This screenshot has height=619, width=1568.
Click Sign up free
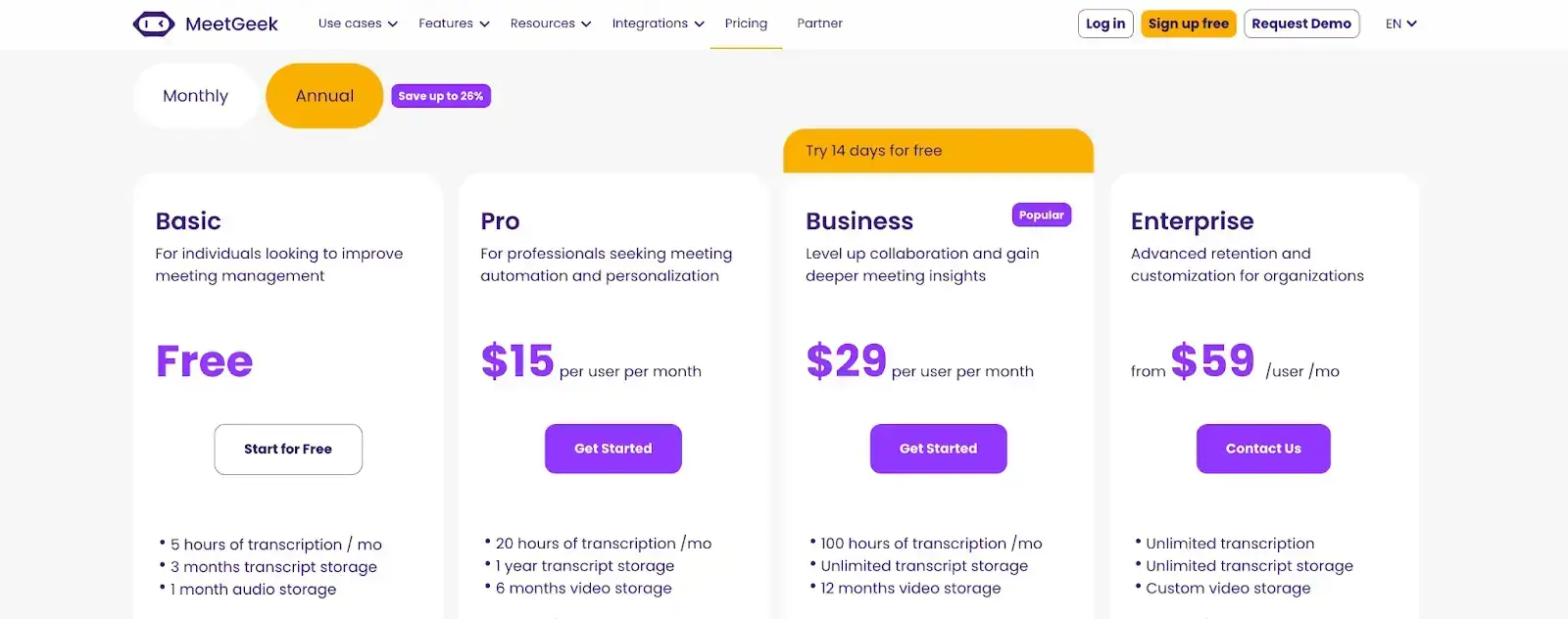1188,23
